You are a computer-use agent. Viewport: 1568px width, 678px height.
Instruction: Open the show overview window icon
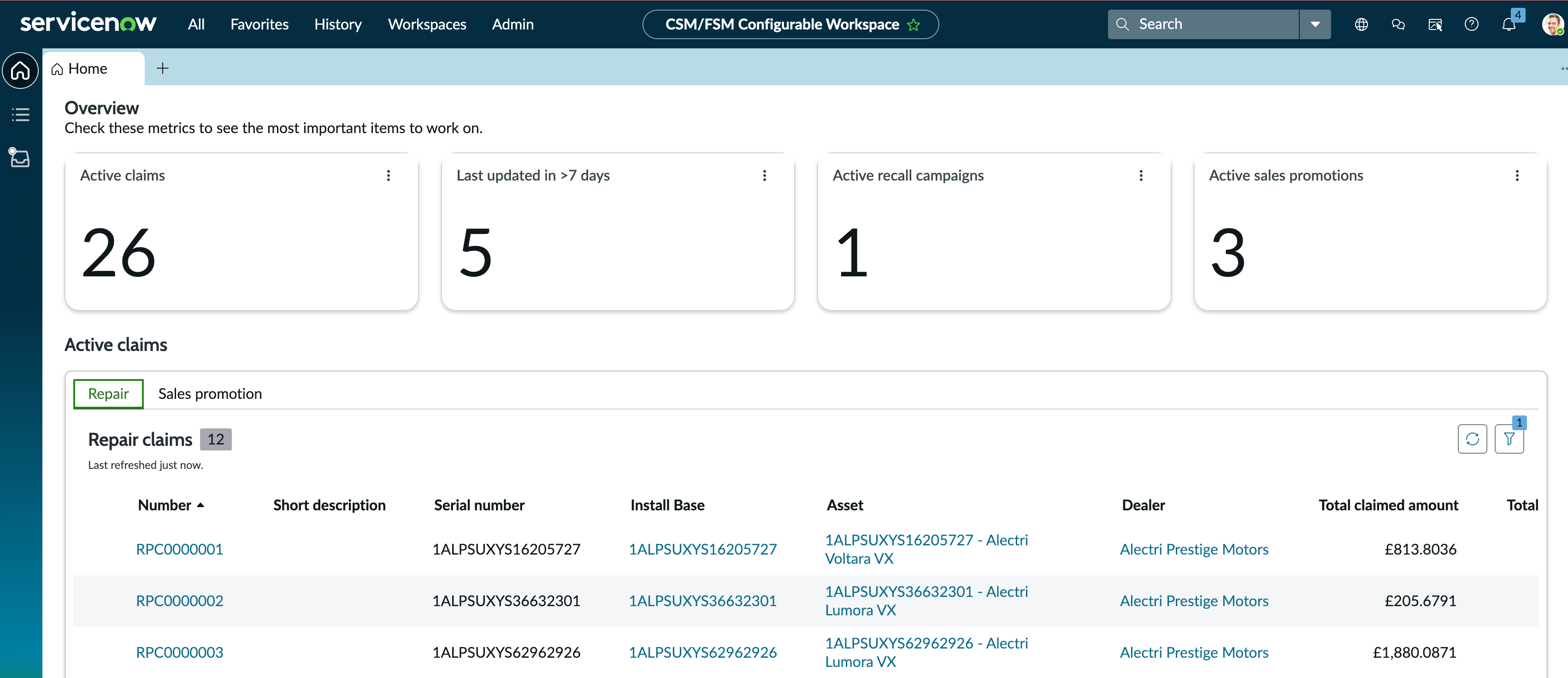coord(1435,24)
